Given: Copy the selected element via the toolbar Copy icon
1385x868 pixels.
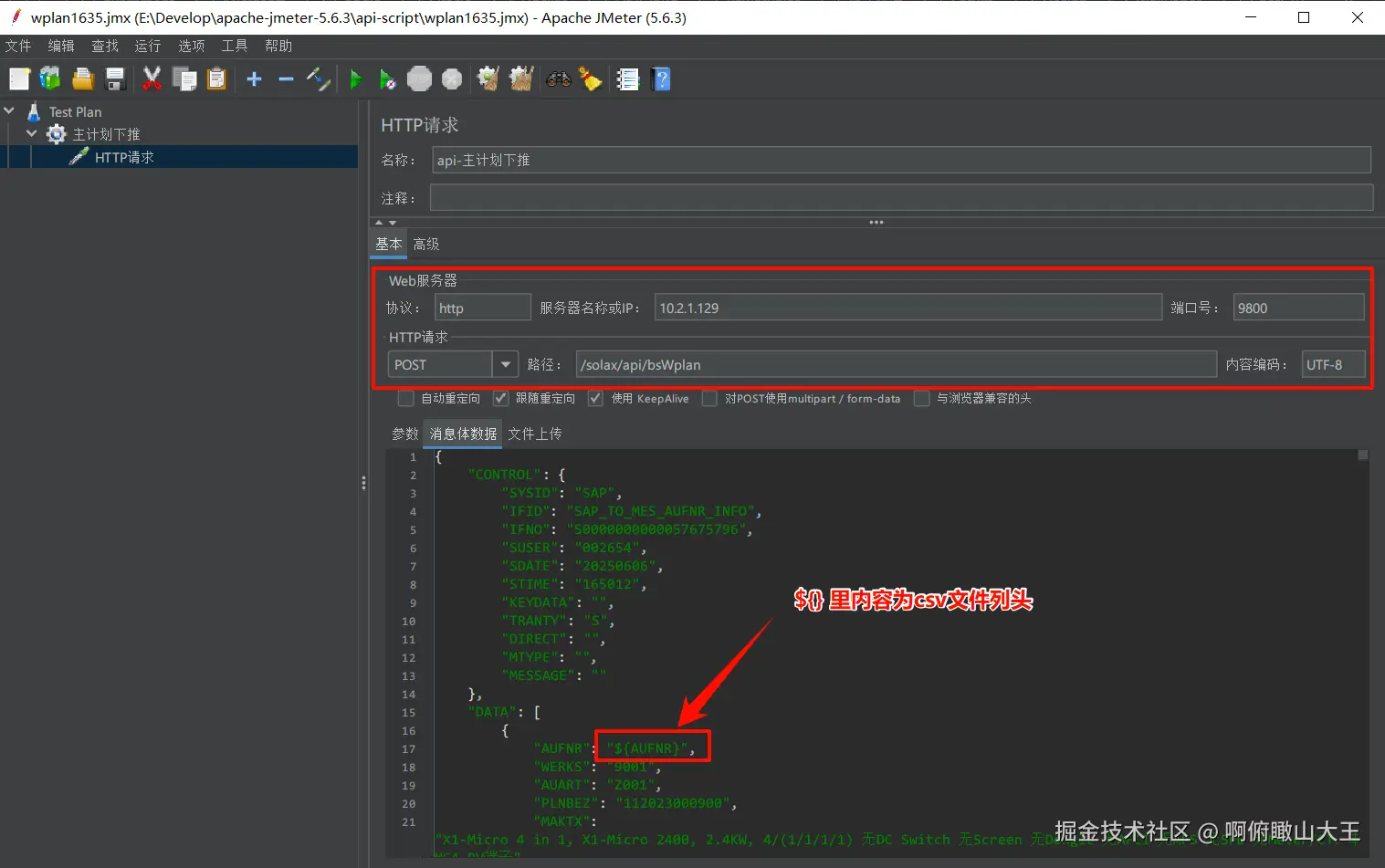Looking at the screenshot, I should [x=184, y=79].
